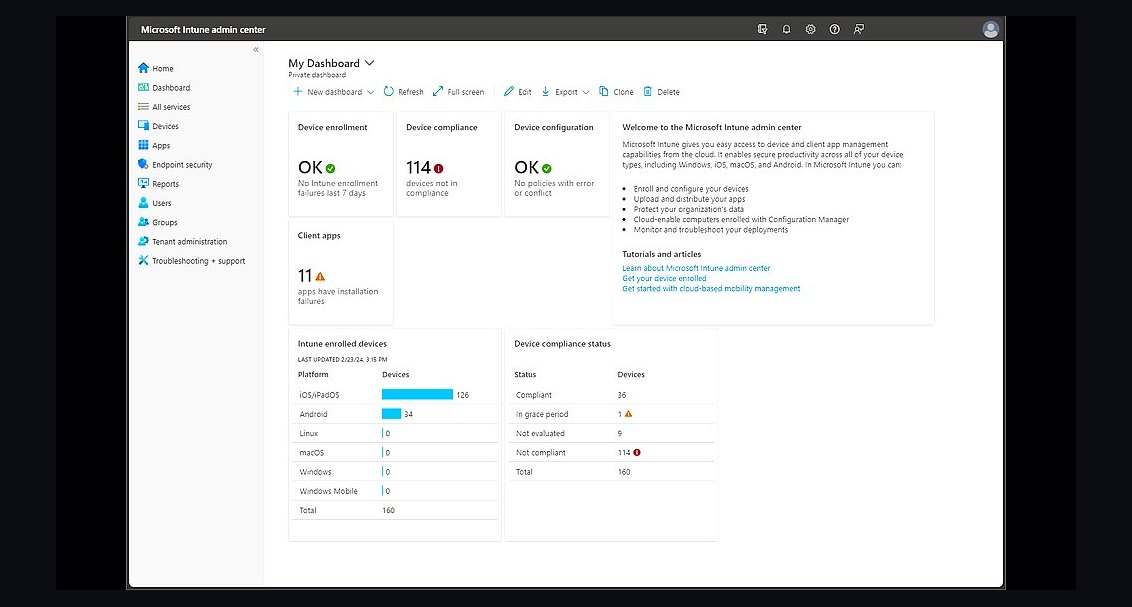Open the Device enrollment tile
This screenshot has height=607, width=1132.
(x=341, y=164)
